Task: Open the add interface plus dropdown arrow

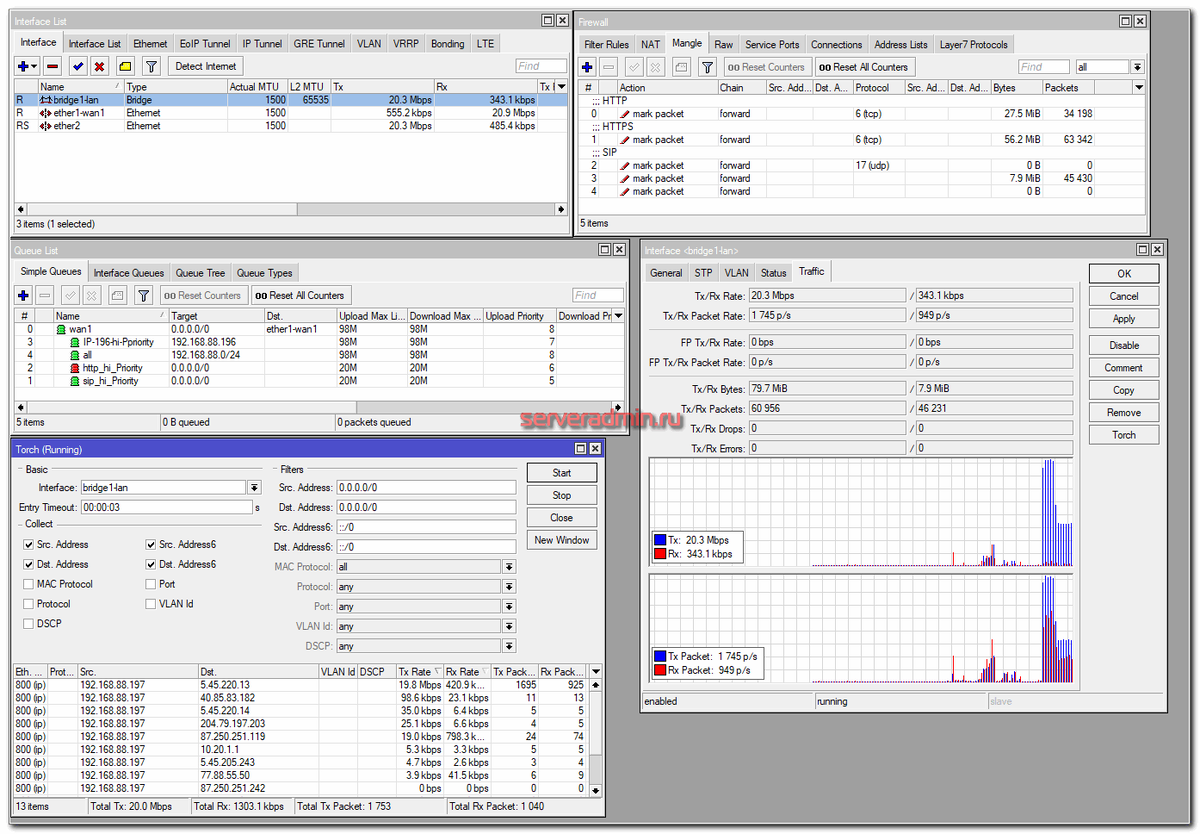Action: (35, 66)
